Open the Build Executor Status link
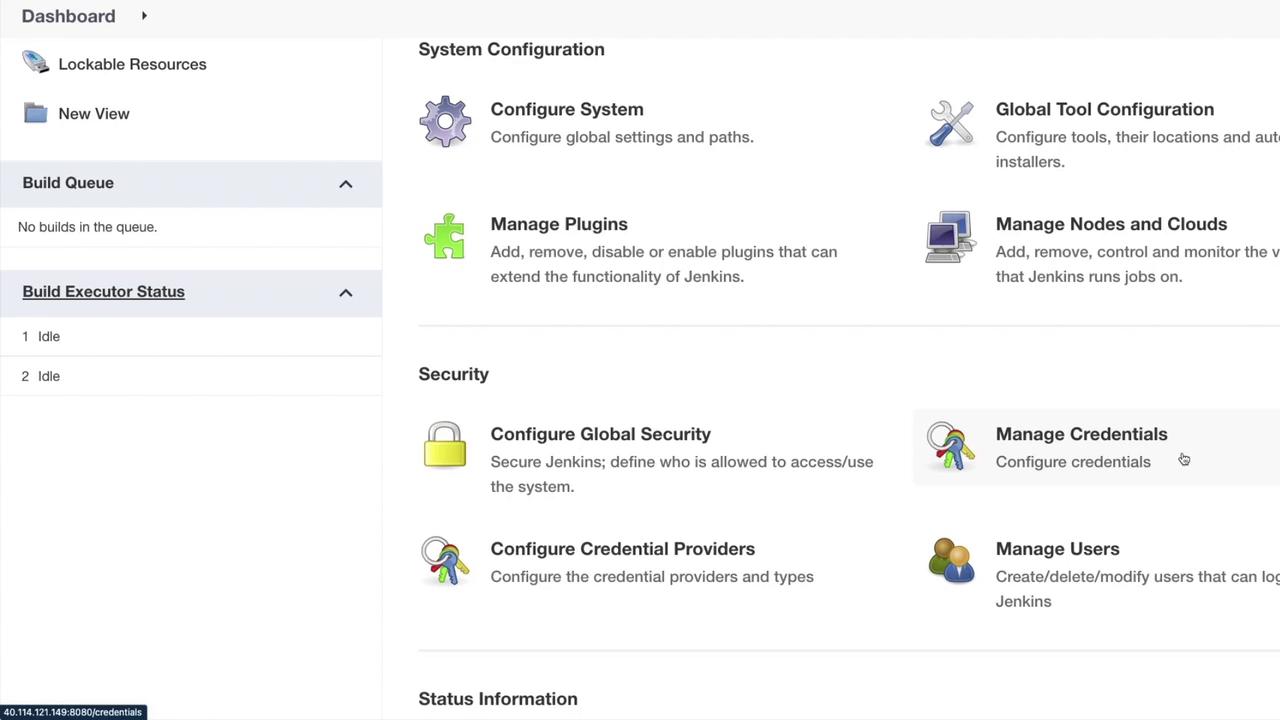 click(103, 292)
